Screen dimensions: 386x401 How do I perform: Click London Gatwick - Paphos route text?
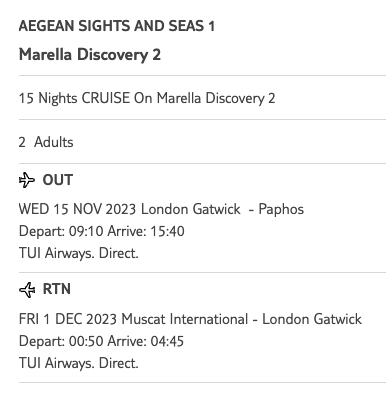(x=222, y=209)
